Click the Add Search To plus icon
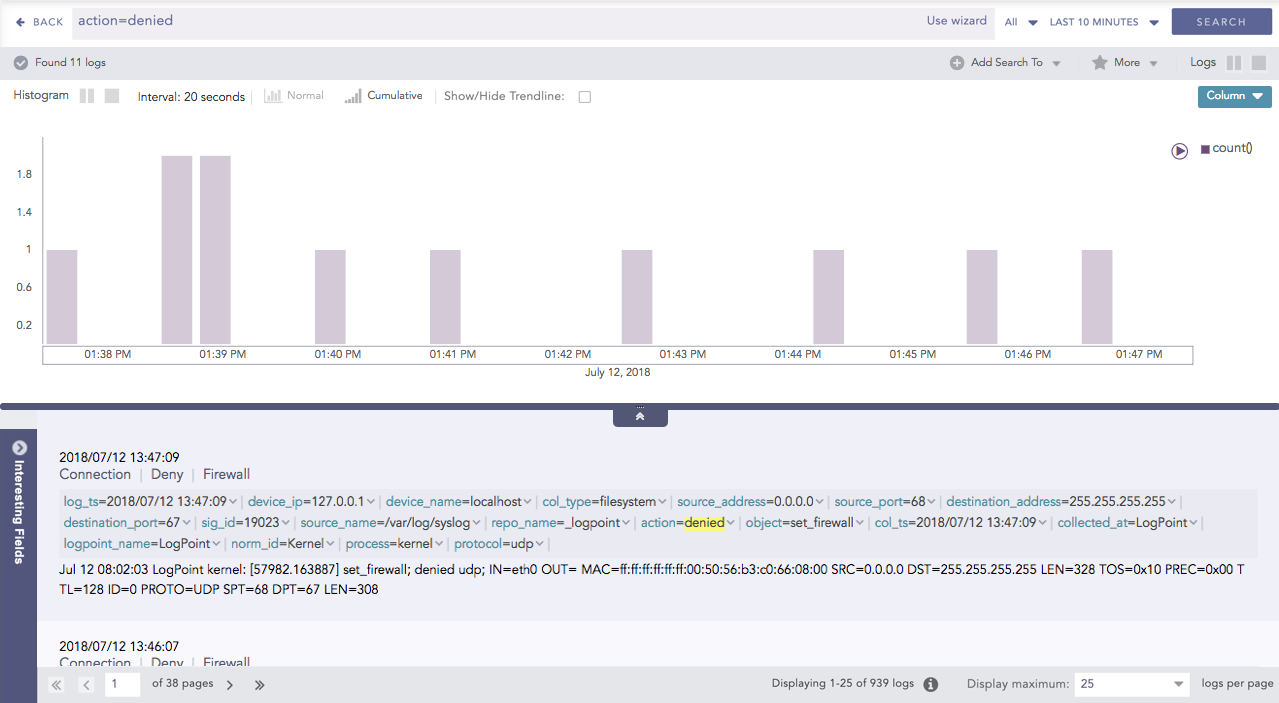1279x703 pixels. click(x=957, y=63)
